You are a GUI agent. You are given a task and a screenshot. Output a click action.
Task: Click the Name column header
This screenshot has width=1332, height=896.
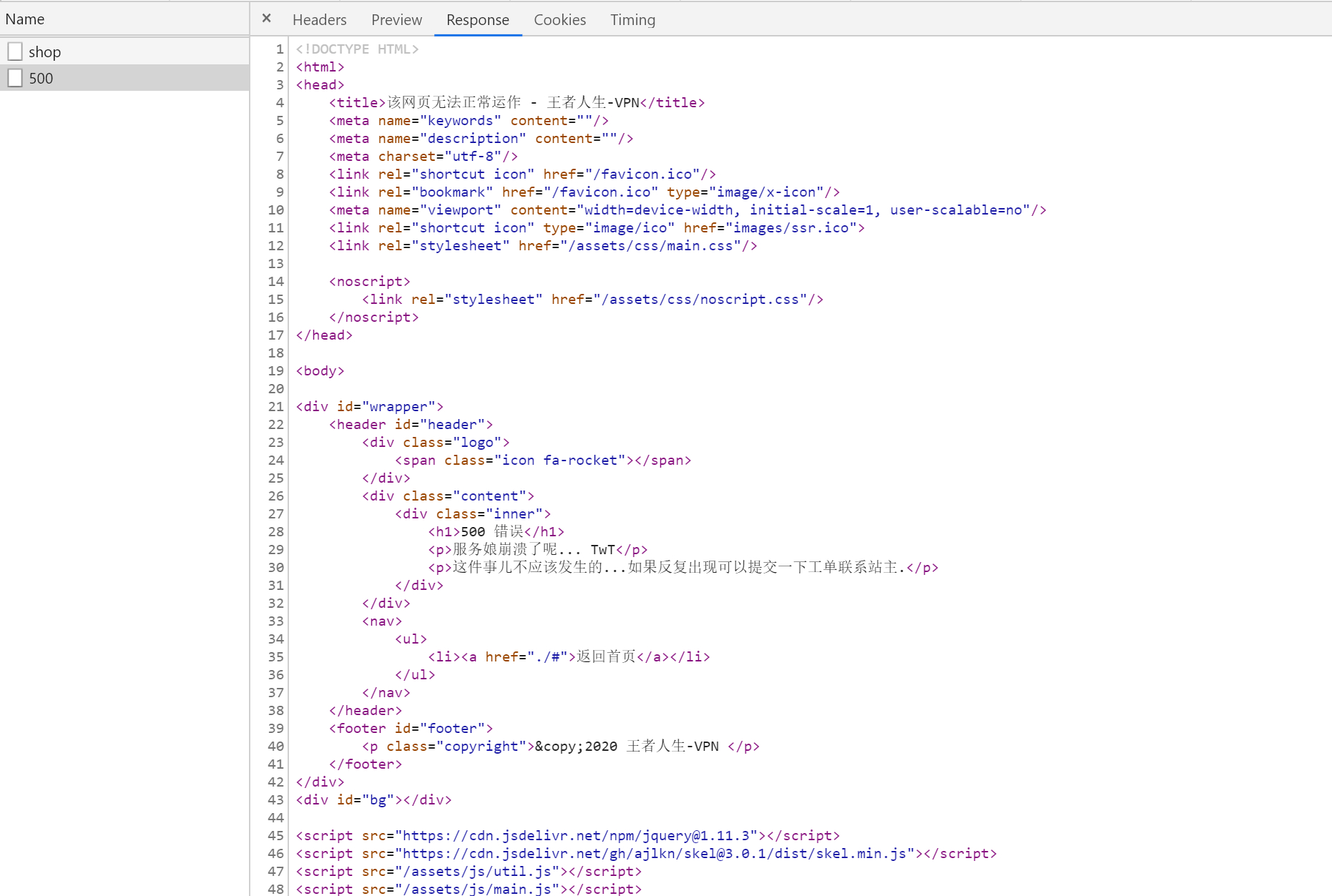point(25,19)
